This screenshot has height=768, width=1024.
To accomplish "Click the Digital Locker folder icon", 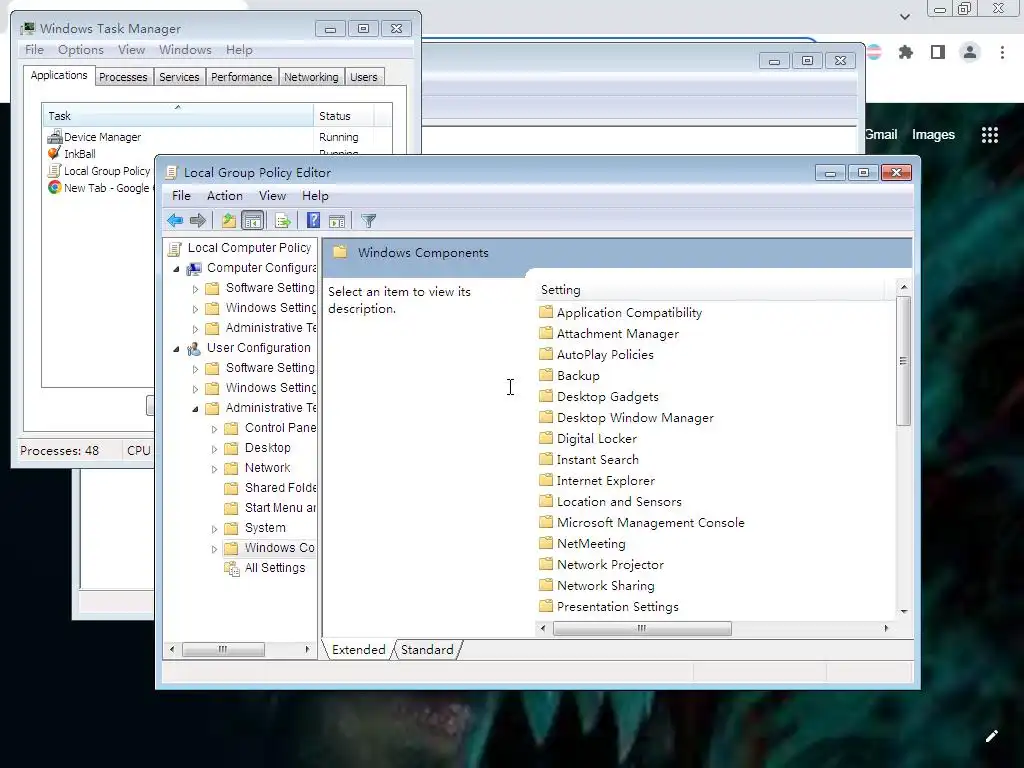I will [x=546, y=438].
